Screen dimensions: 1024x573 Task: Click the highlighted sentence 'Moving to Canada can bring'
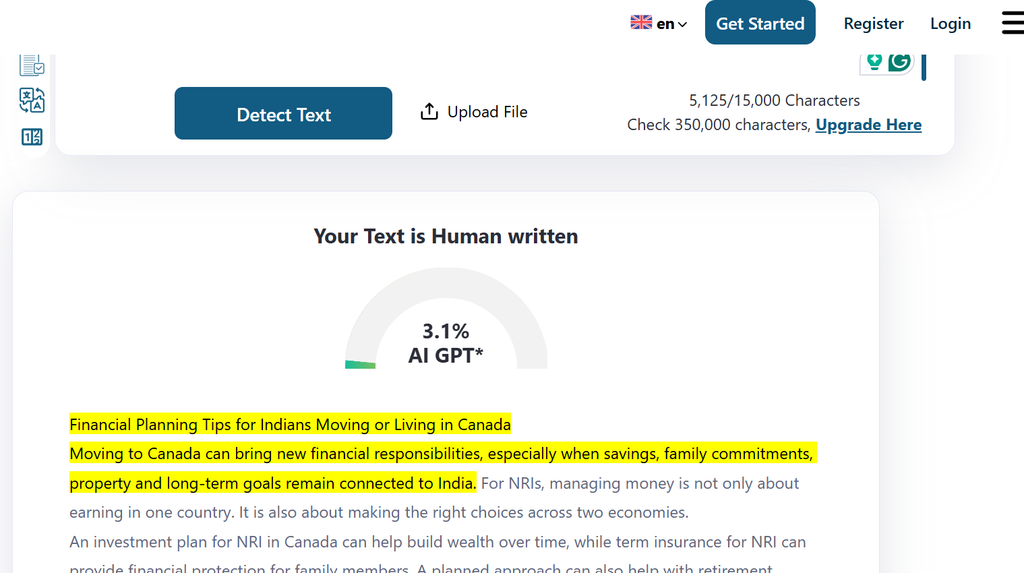click(443, 468)
